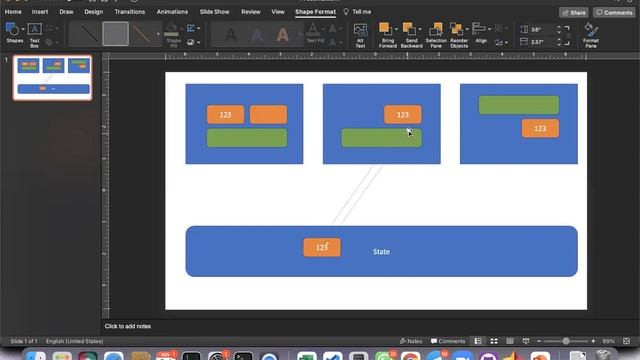Image resolution: width=640 pixels, height=360 pixels.
Task: Click the Text Fill icon
Action: point(313,30)
